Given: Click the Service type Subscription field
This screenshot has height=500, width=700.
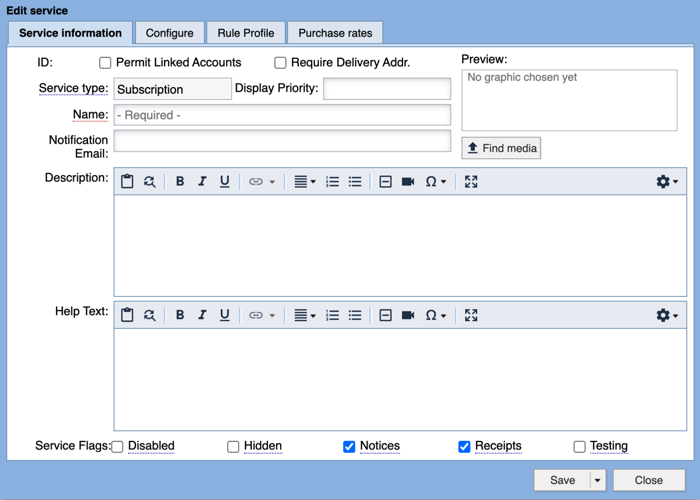Looking at the screenshot, I should (x=173, y=89).
